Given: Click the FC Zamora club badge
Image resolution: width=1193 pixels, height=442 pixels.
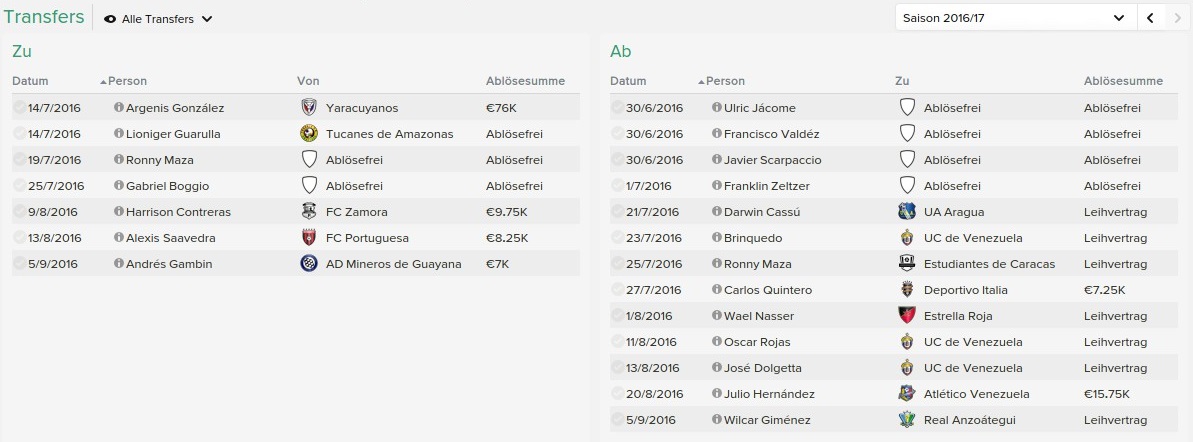Looking at the screenshot, I should pyautogui.click(x=308, y=212).
